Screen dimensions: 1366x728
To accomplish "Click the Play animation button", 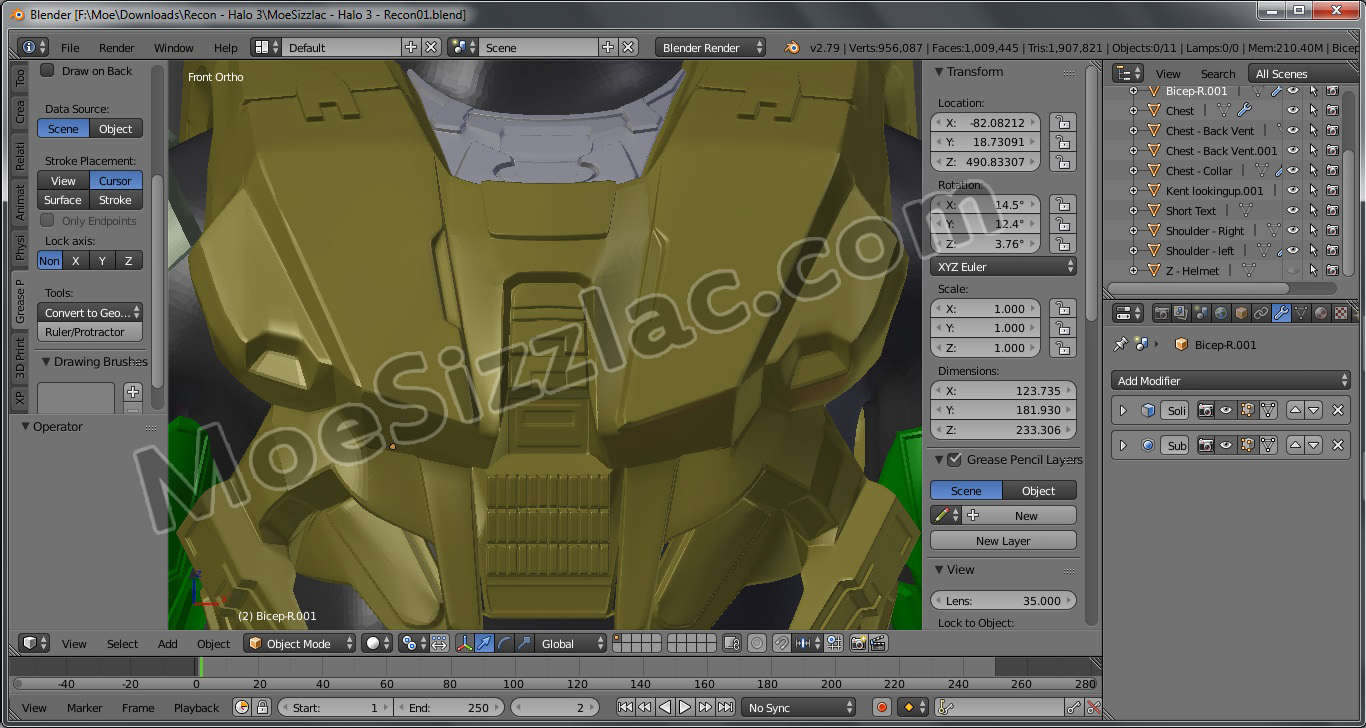I will [x=685, y=708].
